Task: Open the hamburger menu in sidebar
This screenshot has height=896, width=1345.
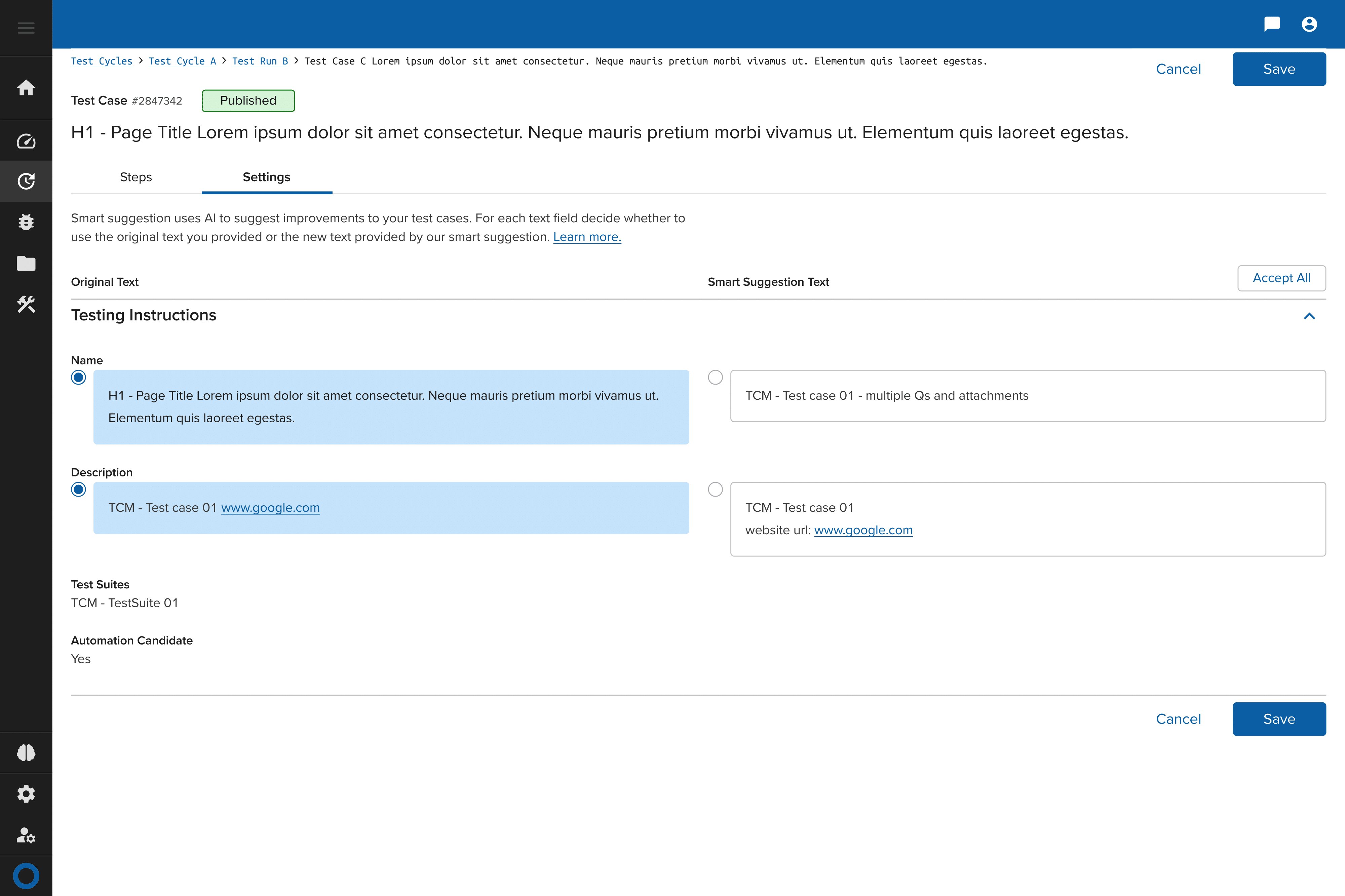Action: [x=26, y=28]
